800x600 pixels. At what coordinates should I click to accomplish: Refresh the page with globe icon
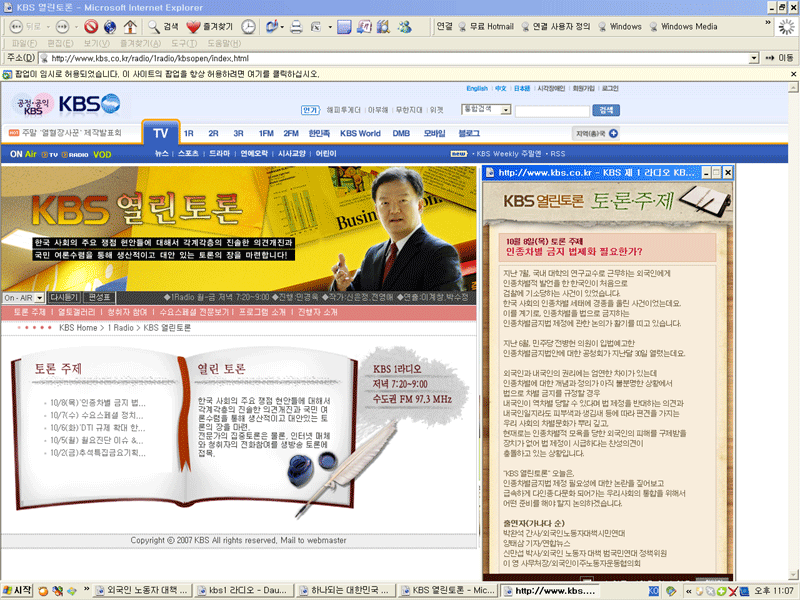point(110,27)
